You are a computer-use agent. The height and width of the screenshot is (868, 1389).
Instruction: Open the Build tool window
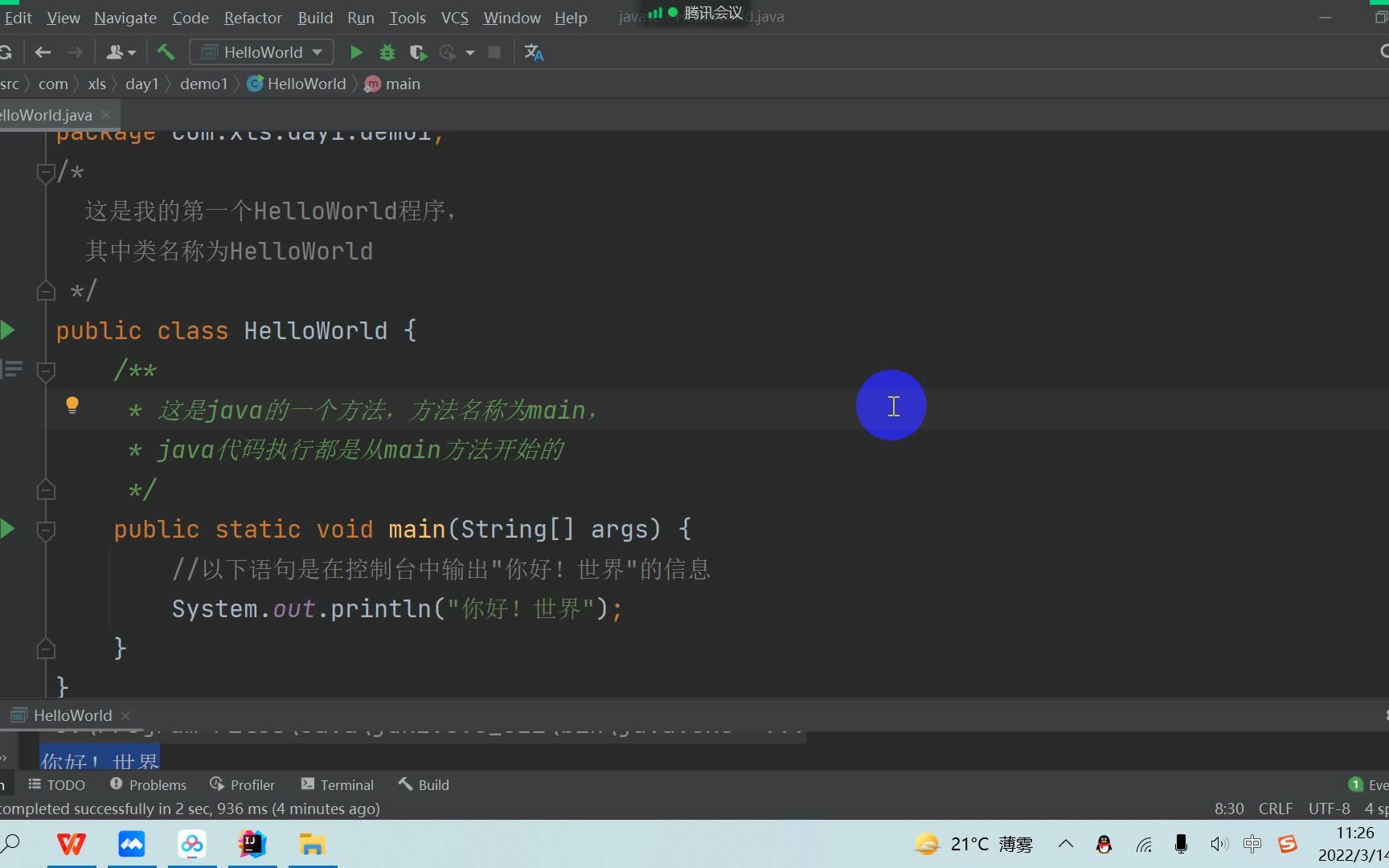424,784
